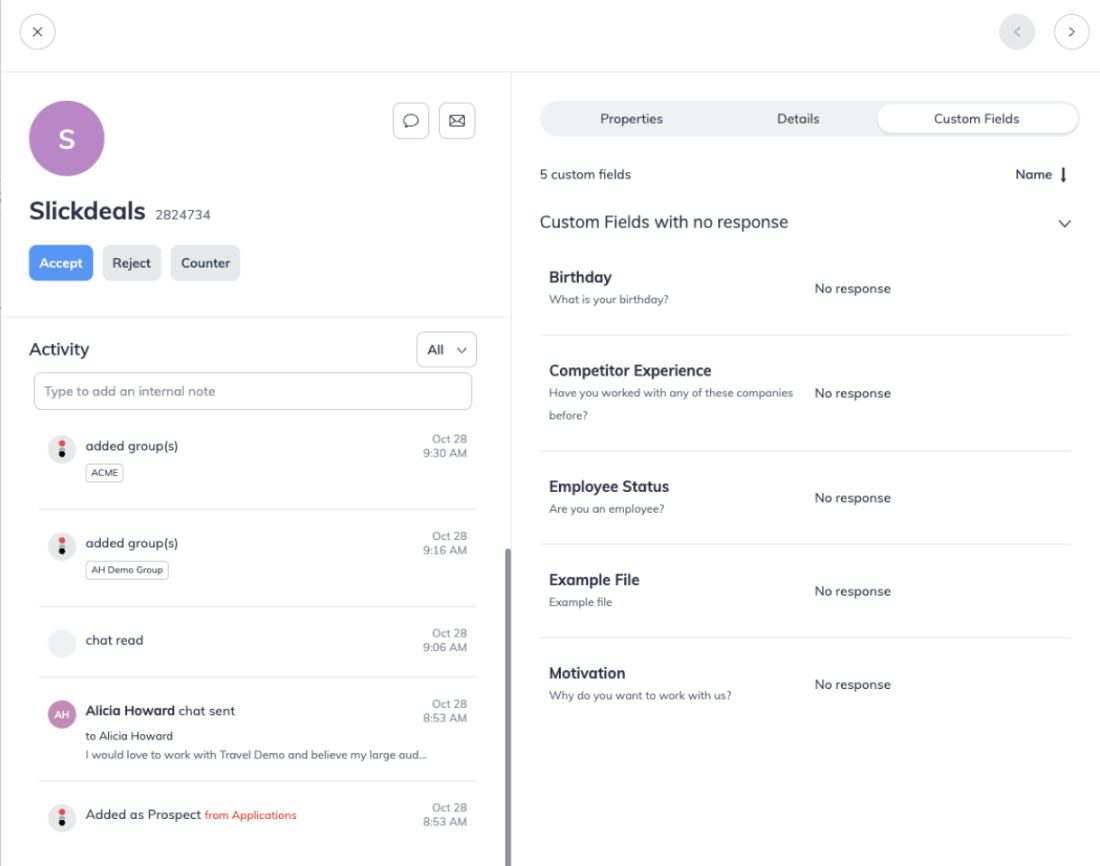This screenshot has height=866, width=1100.
Task: Open the Motivation custom field
Action: 805,684
